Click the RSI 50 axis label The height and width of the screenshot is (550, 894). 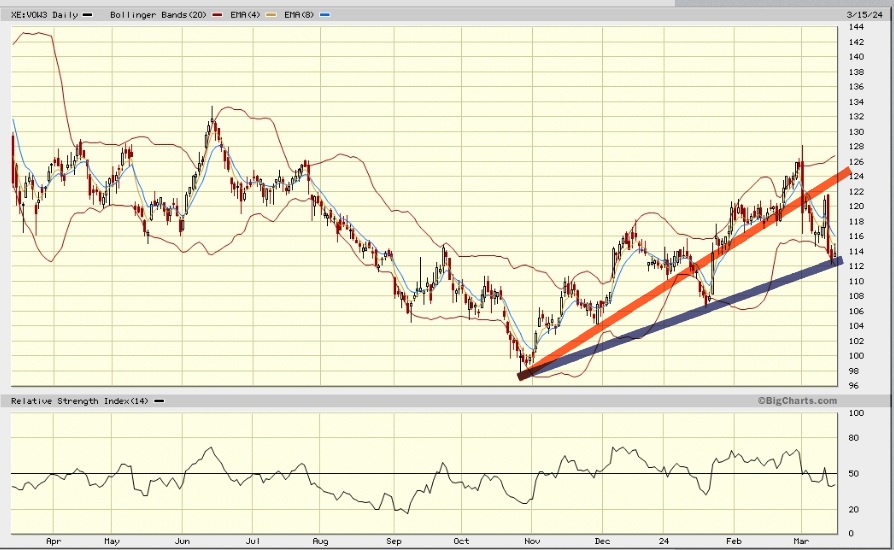854,474
